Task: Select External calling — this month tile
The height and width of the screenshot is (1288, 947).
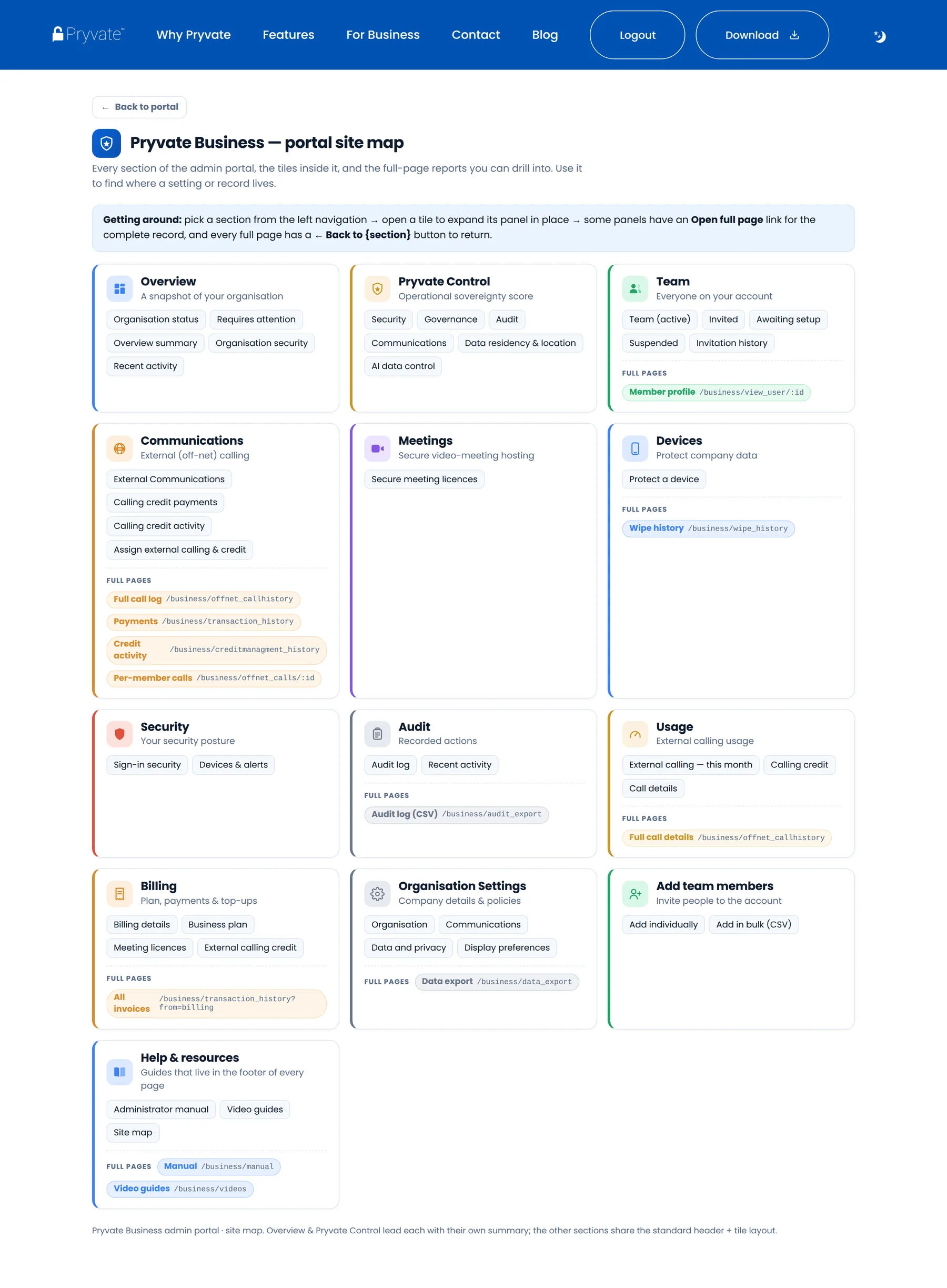Action: [691, 765]
